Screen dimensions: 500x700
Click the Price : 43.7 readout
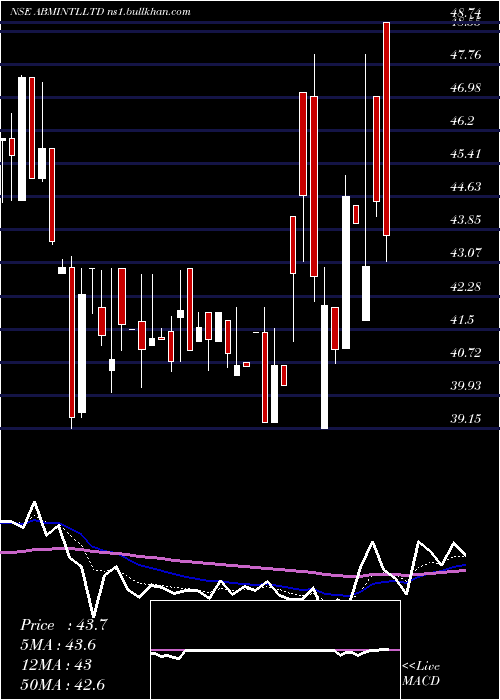point(63,625)
